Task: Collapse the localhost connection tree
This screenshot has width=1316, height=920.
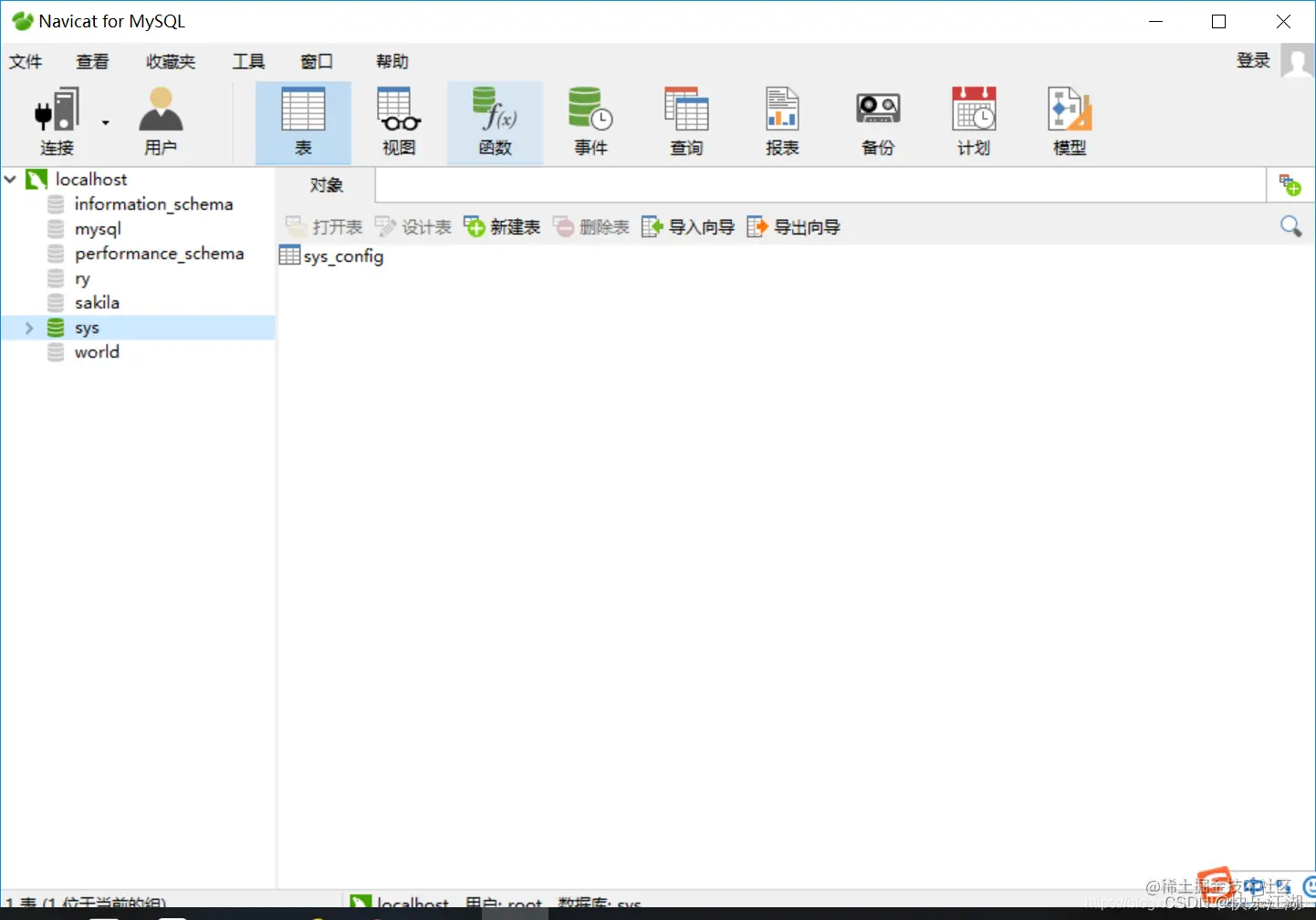Action: (x=11, y=179)
